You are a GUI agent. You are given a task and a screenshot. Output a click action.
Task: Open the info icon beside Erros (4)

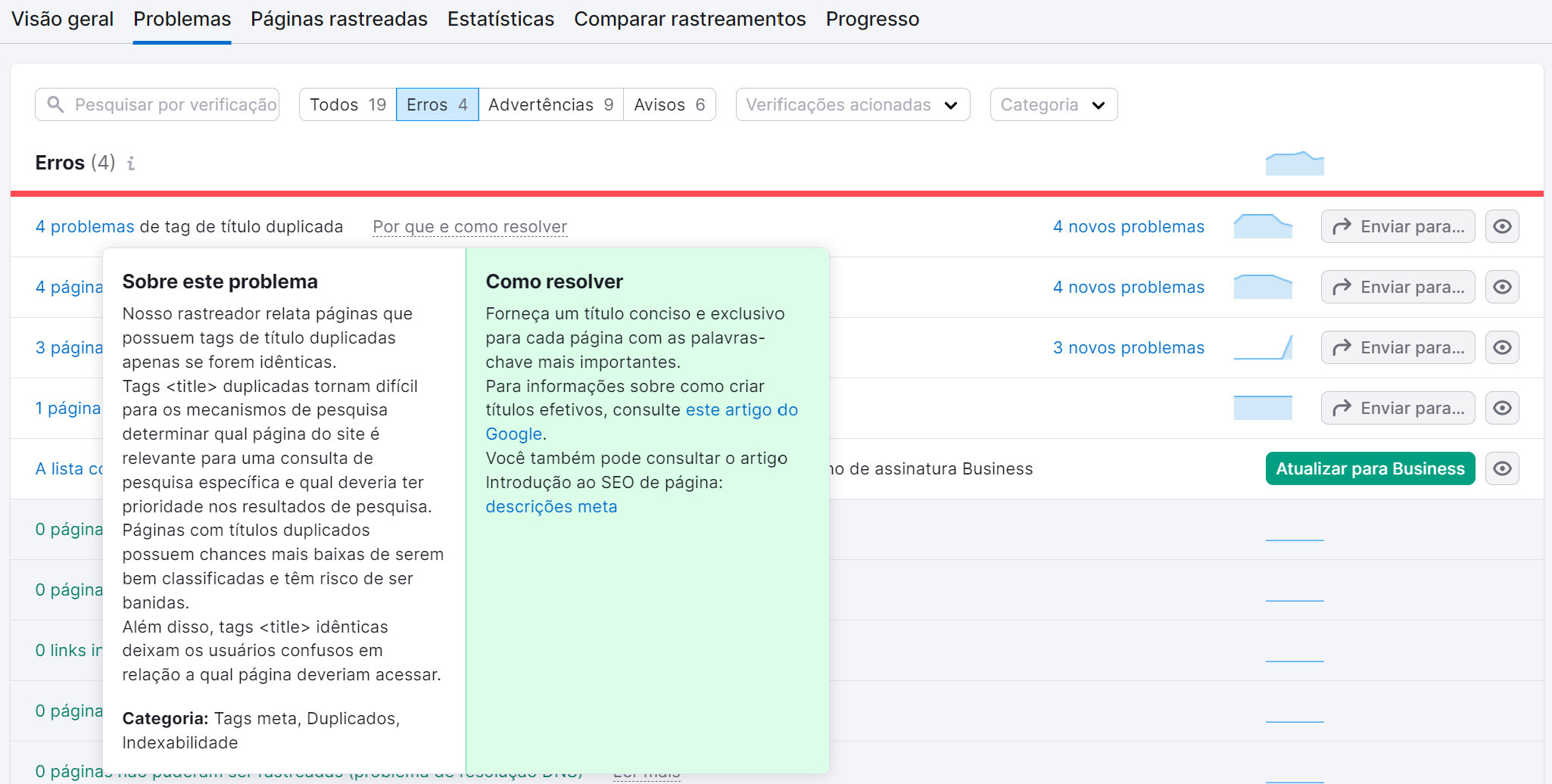point(132,163)
